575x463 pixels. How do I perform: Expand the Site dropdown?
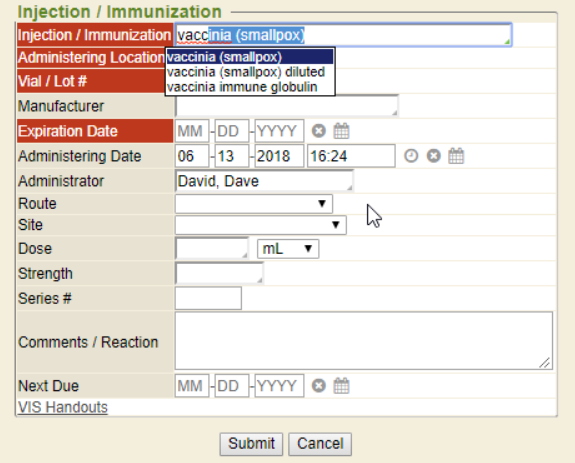pyautogui.click(x=261, y=225)
